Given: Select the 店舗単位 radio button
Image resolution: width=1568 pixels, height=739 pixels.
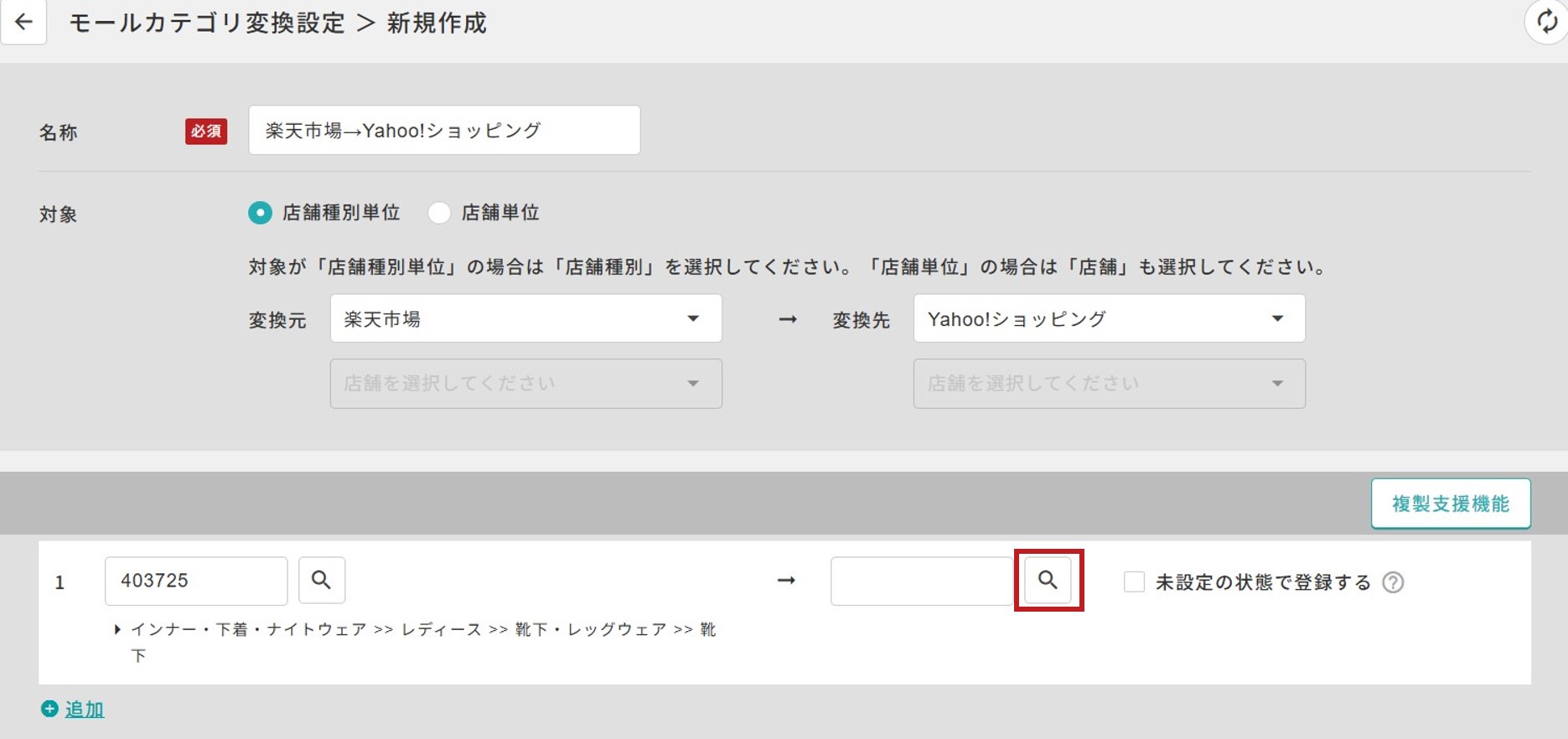Looking at the screenshot, I should point(439,213).
